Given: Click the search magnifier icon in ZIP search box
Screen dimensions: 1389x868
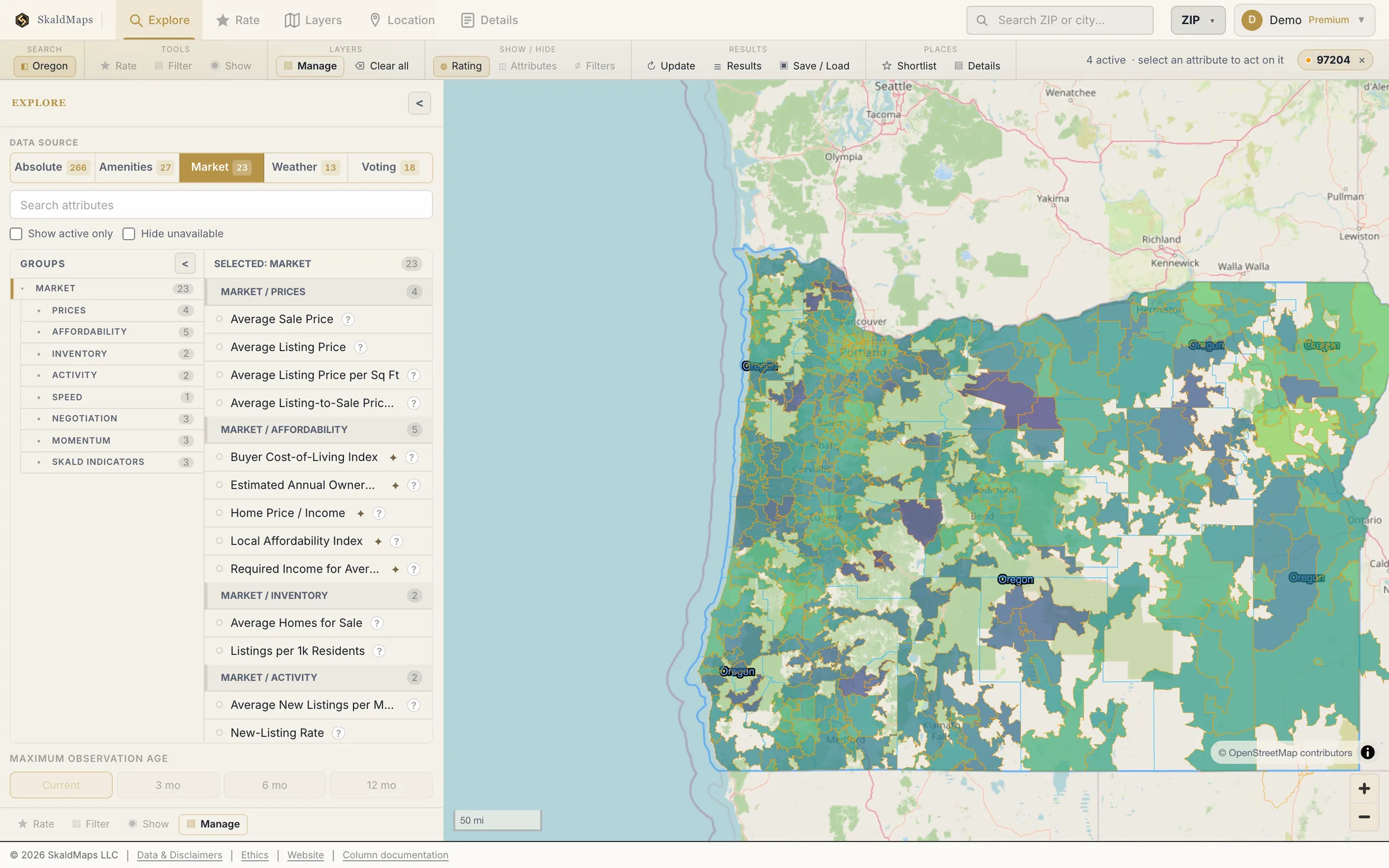Looking at the screenshot, I should point(982,20).
